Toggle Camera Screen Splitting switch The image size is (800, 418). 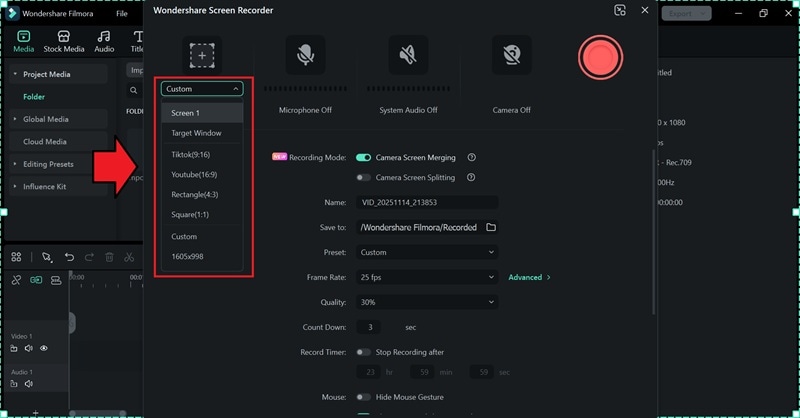coord(363,177)
